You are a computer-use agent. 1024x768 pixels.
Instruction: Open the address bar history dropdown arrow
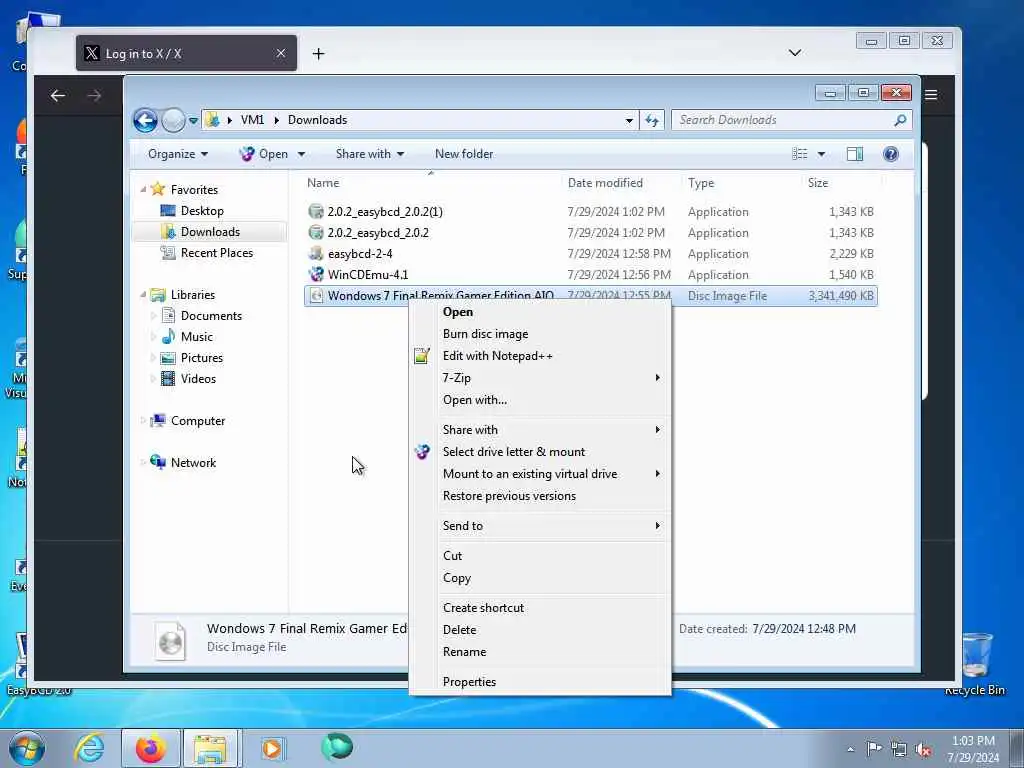(629, 120)
